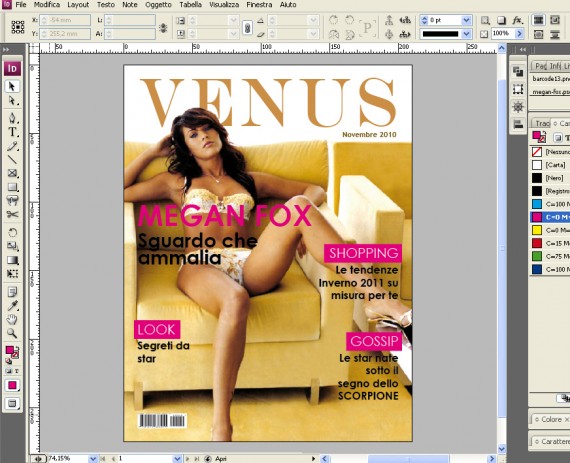Click the X position input field

click(65, 20)
